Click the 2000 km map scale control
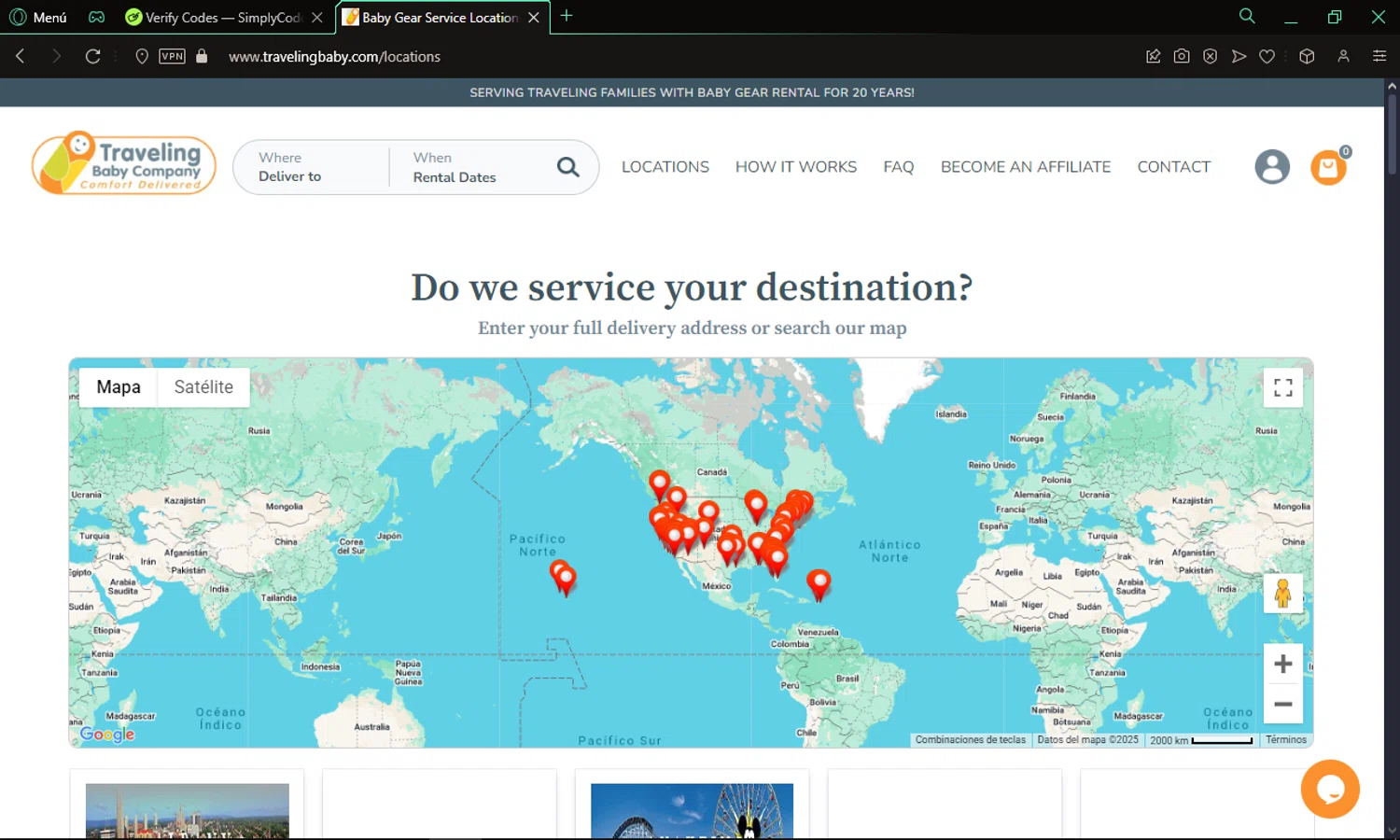1400x840 pixels. [x=1201, y=740]
